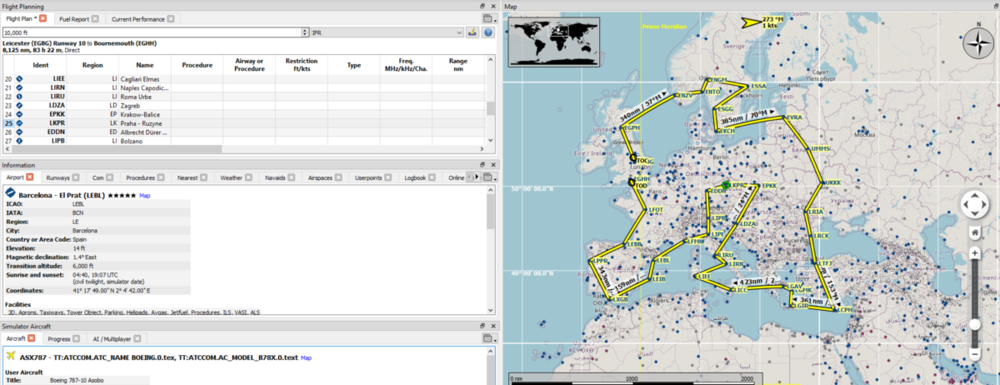Click the map compass rose
1000x385 pixels.
click(978, 43)
